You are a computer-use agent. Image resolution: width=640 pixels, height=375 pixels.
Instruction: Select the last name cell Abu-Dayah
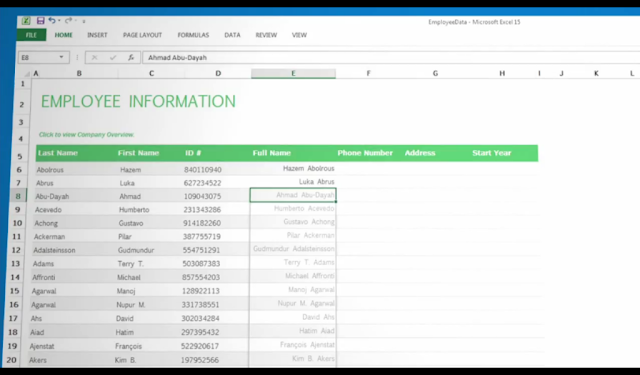pyautogui.click(x=52, y=196)
